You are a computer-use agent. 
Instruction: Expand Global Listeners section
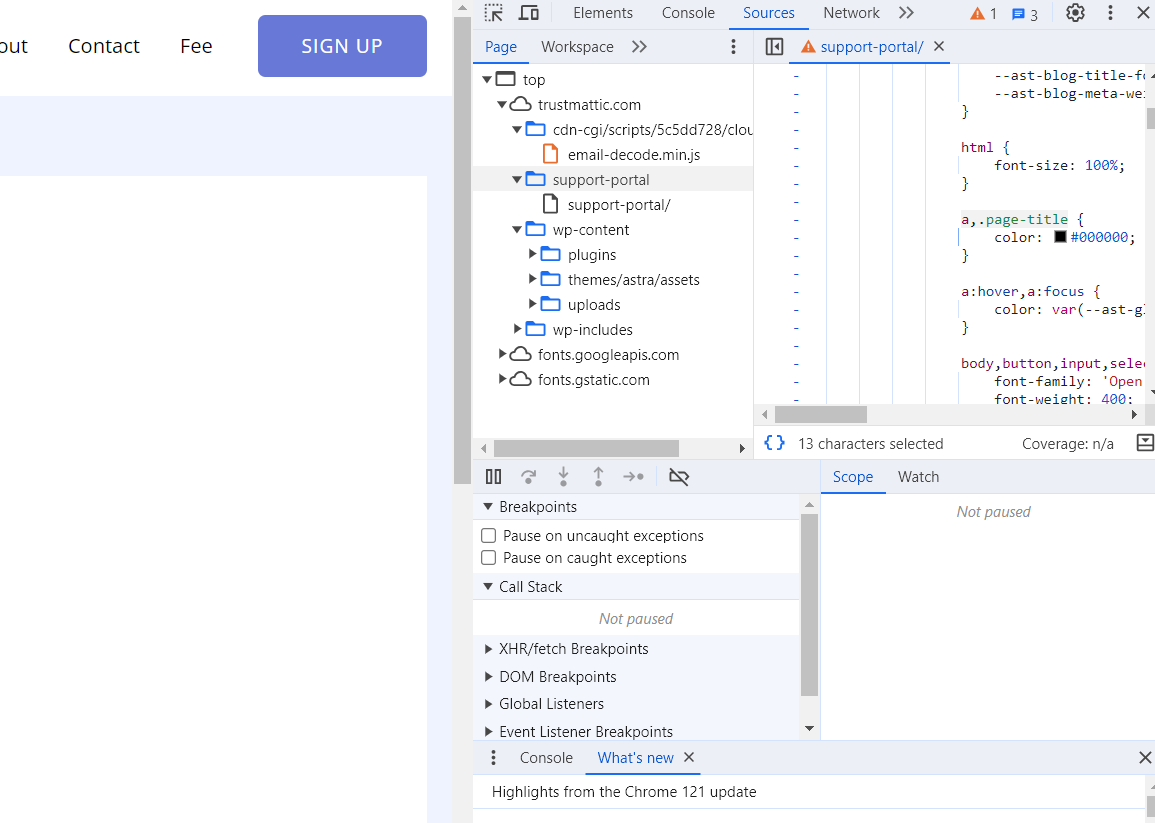[488, 704]
